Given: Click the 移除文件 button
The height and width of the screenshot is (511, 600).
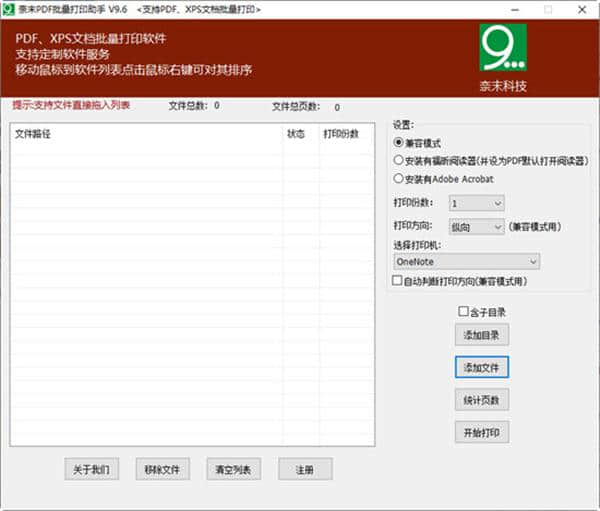Looking at the screenshot, I should click(x=163, y=469).
